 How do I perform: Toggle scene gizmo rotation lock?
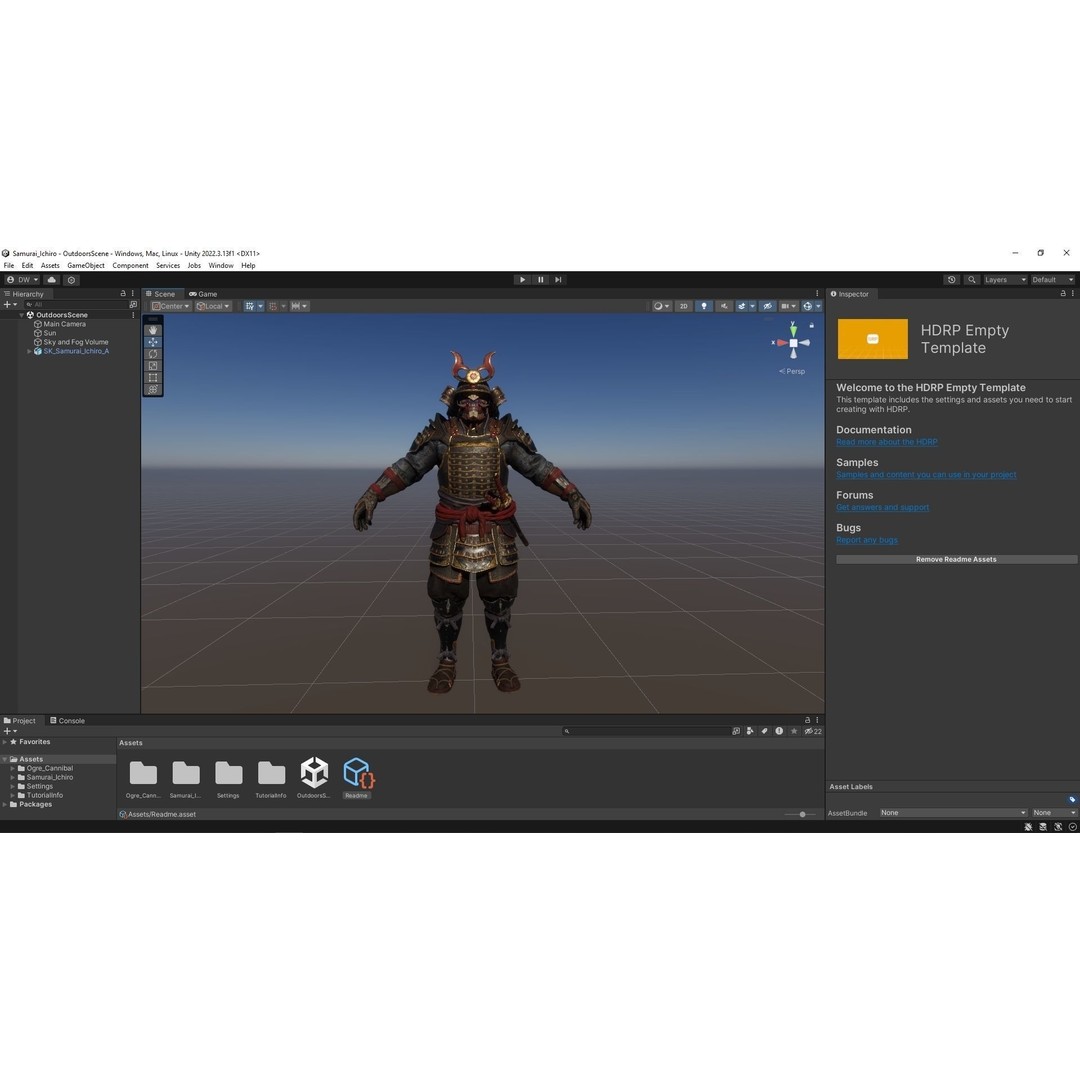pyautogui.click(x=812, y=325)
